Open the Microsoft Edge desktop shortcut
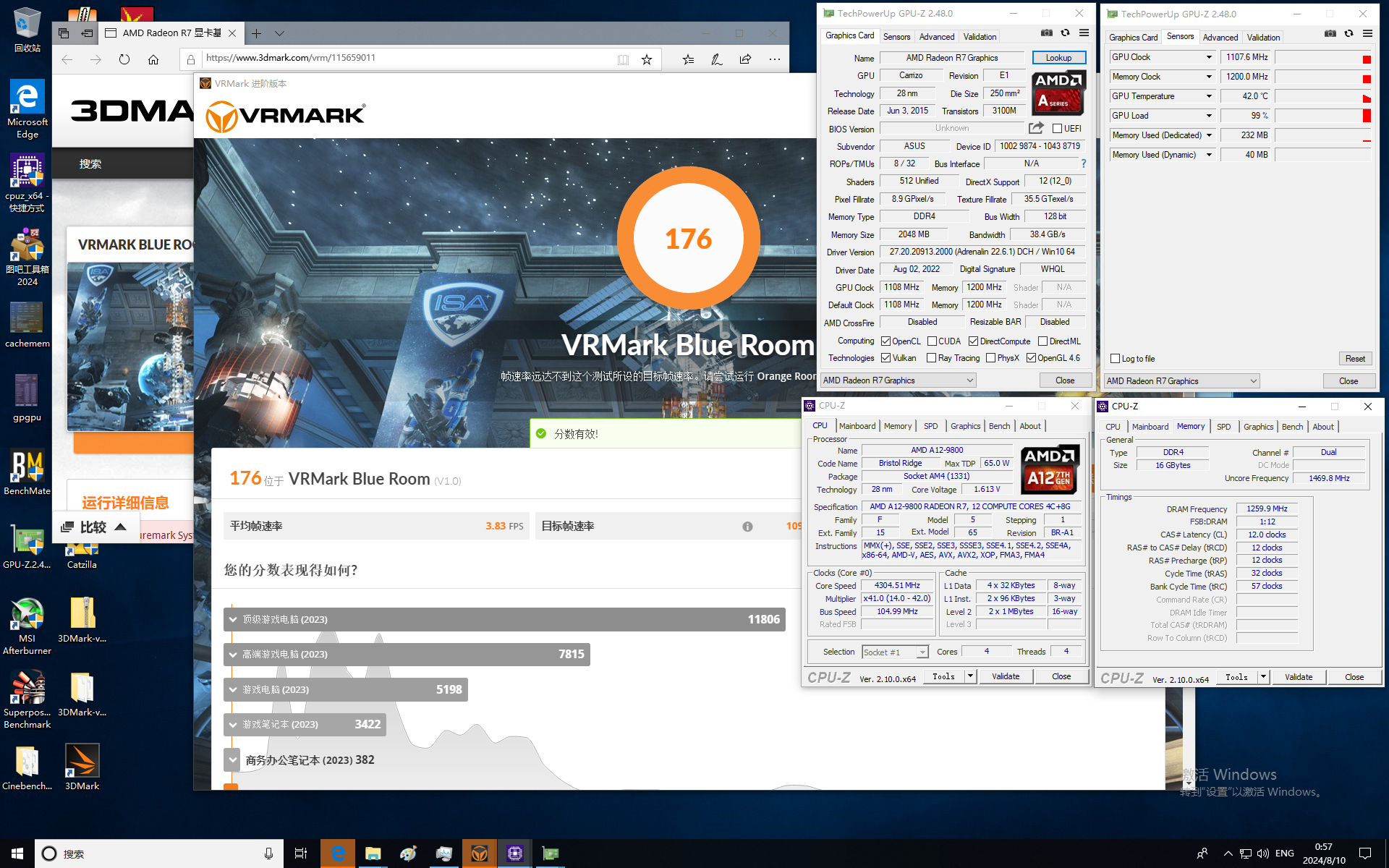 coord(27,109)
